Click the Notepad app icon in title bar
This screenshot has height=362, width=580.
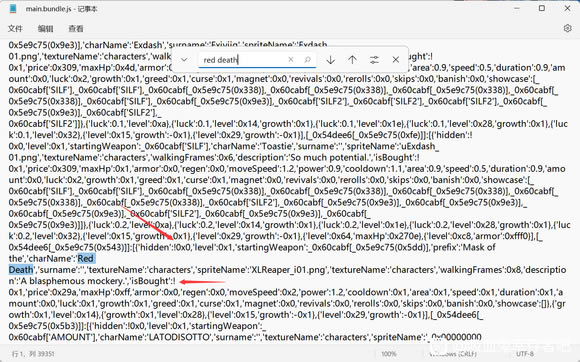(13, 9)
